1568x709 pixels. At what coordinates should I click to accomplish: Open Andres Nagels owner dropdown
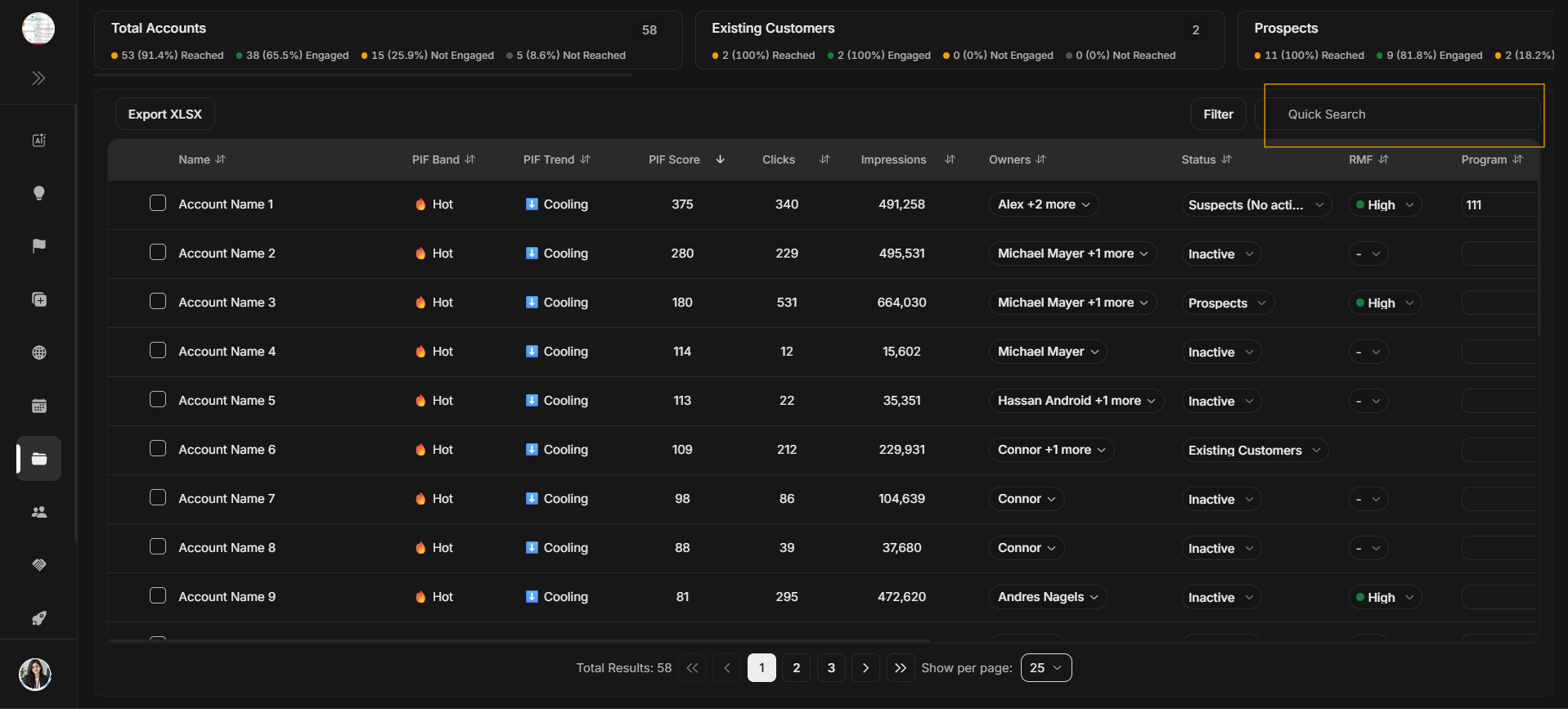(1048, 597)
